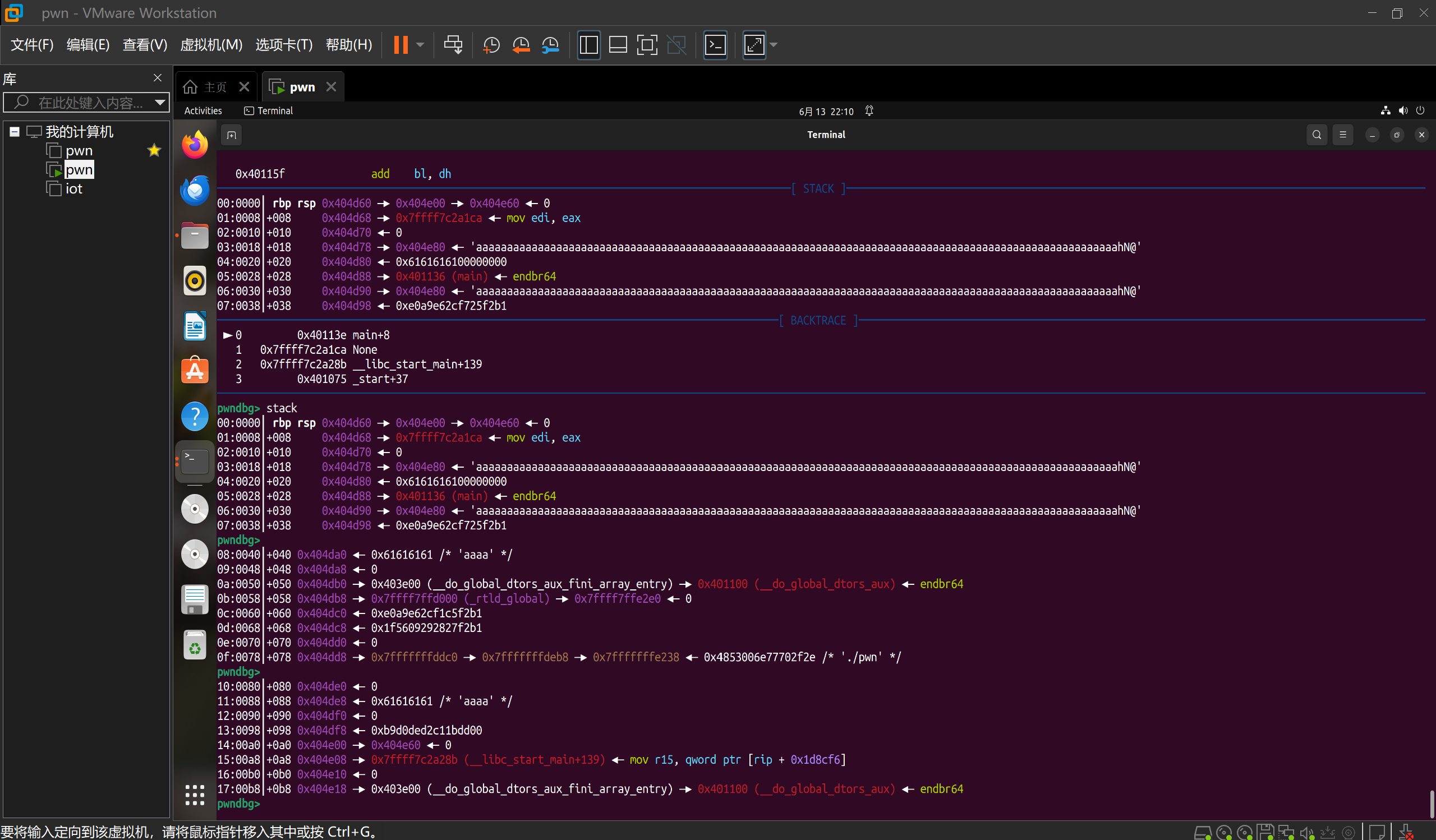Select the 我的计算机 tree item
Image resolution: width=1436 pixels, height=840 pixels.
[79, 132]
